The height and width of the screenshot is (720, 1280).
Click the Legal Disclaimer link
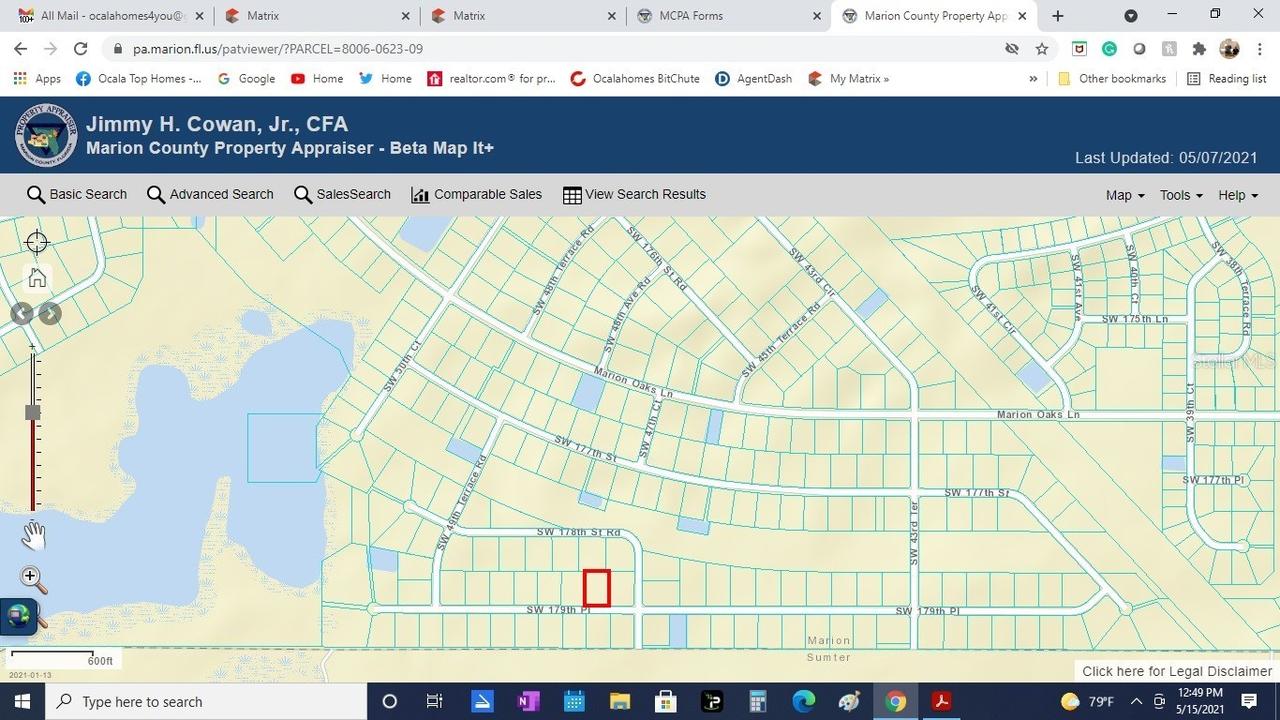1176,671
